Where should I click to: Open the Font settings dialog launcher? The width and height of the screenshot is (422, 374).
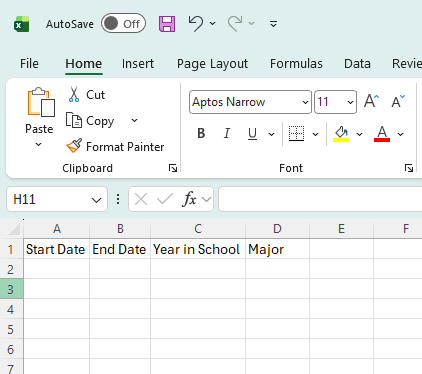[x=409, y=168]
